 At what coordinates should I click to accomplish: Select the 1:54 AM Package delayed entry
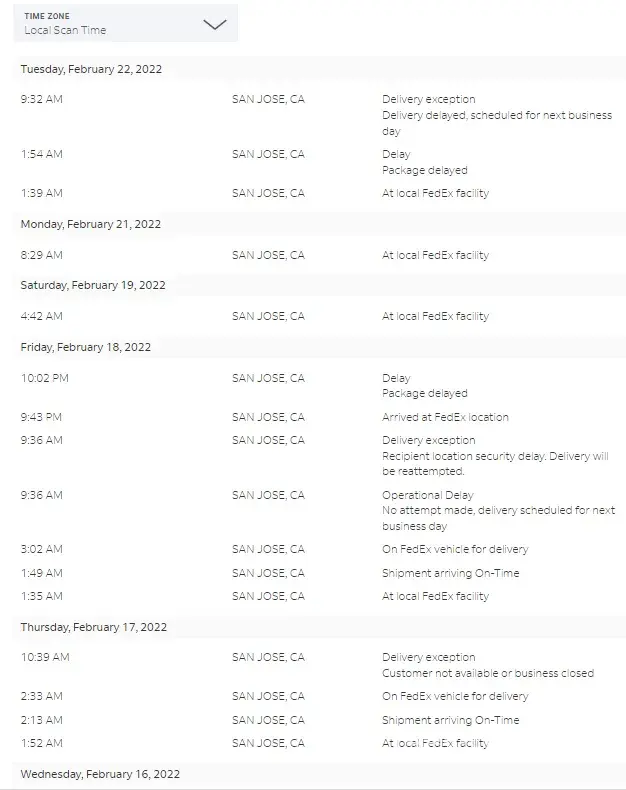(x=424, y=170)
